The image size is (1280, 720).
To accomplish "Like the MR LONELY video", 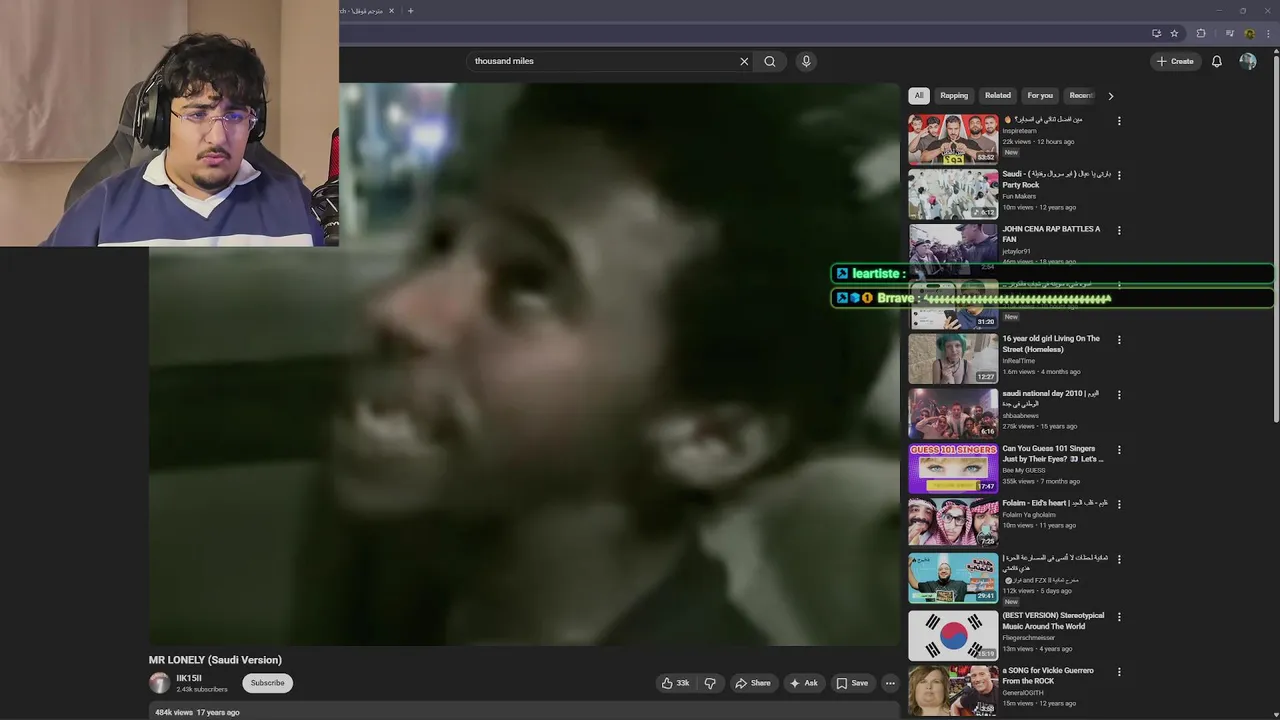I will pos(676,683).
